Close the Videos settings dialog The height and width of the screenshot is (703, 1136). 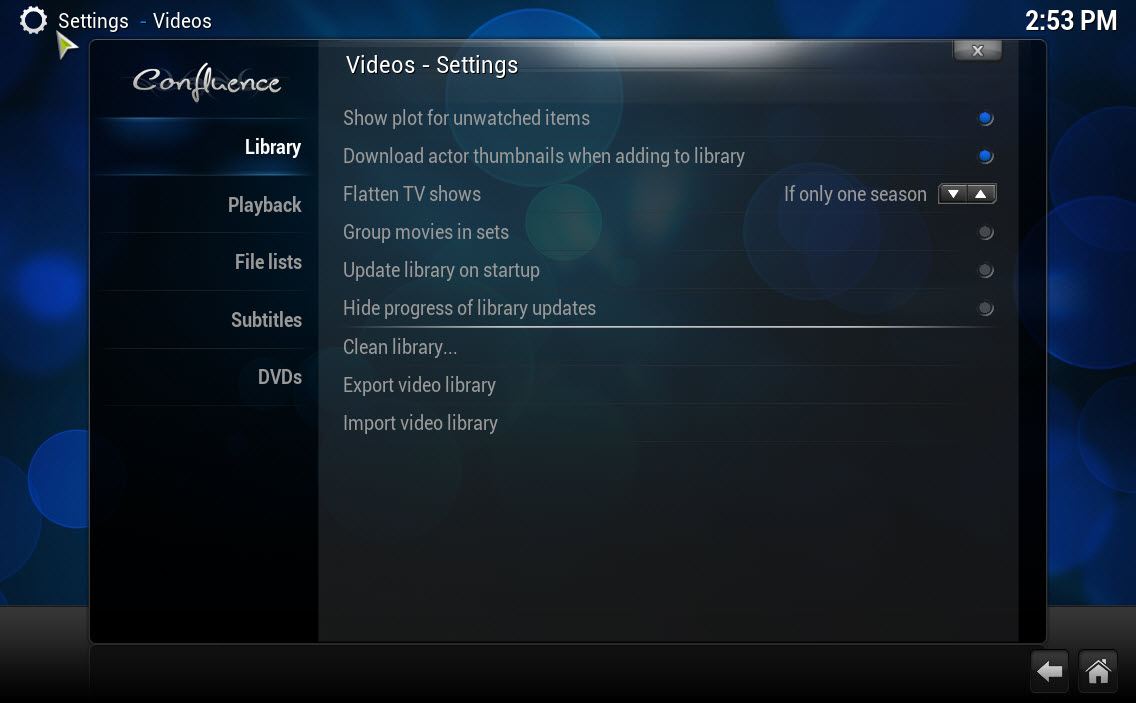coord(977,50)
